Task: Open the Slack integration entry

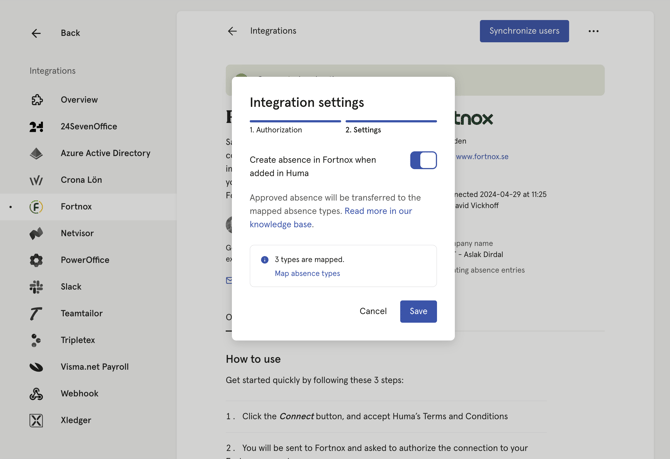Action: (x=88, y=287)
